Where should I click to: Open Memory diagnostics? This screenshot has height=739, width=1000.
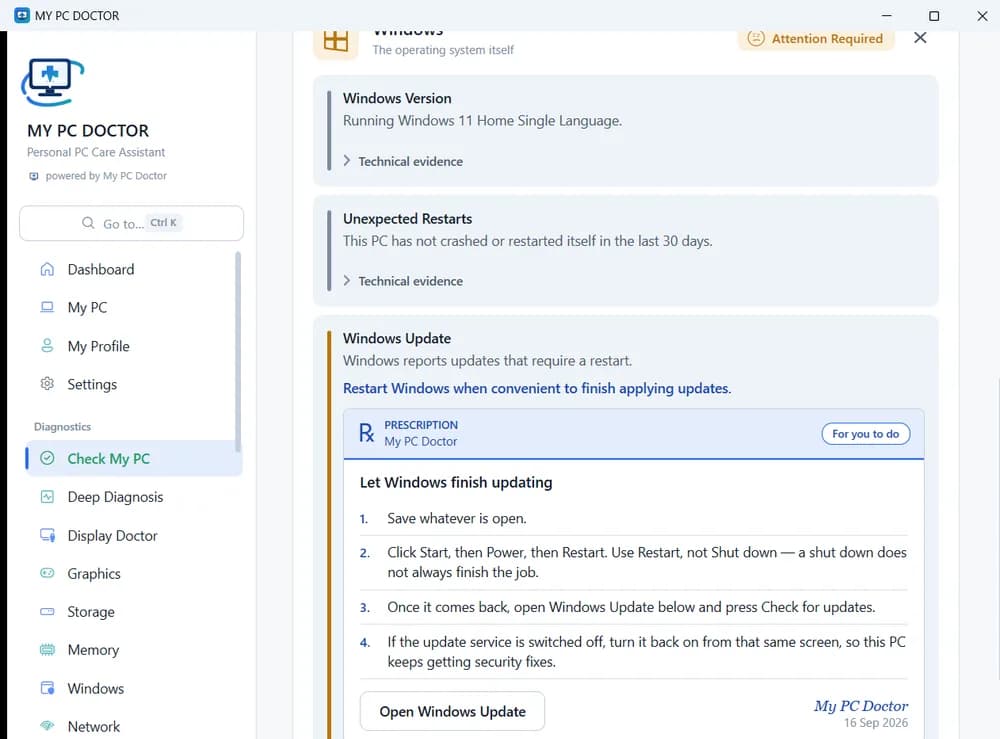pyautogui.click(x=134, y=650)
